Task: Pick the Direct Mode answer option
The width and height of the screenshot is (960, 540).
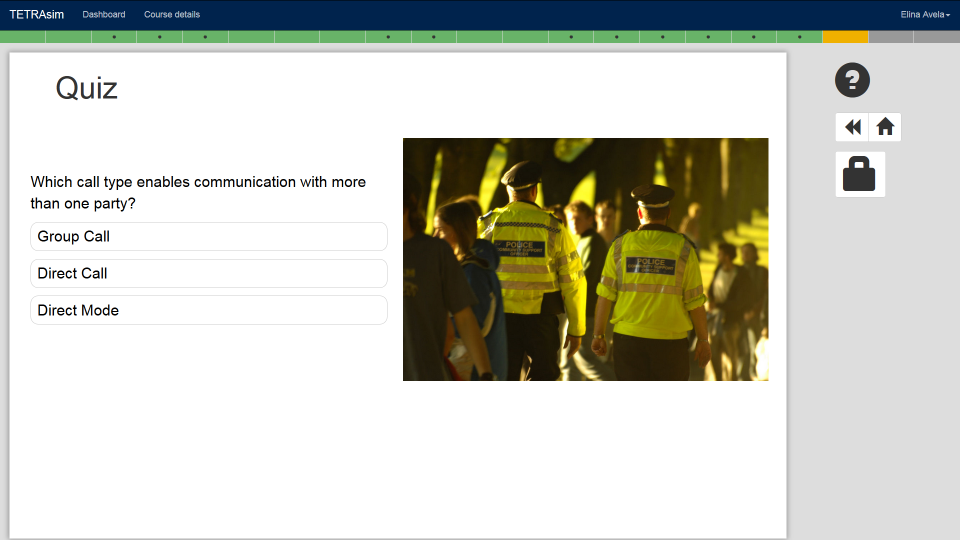Action: [x=208, y=310]
